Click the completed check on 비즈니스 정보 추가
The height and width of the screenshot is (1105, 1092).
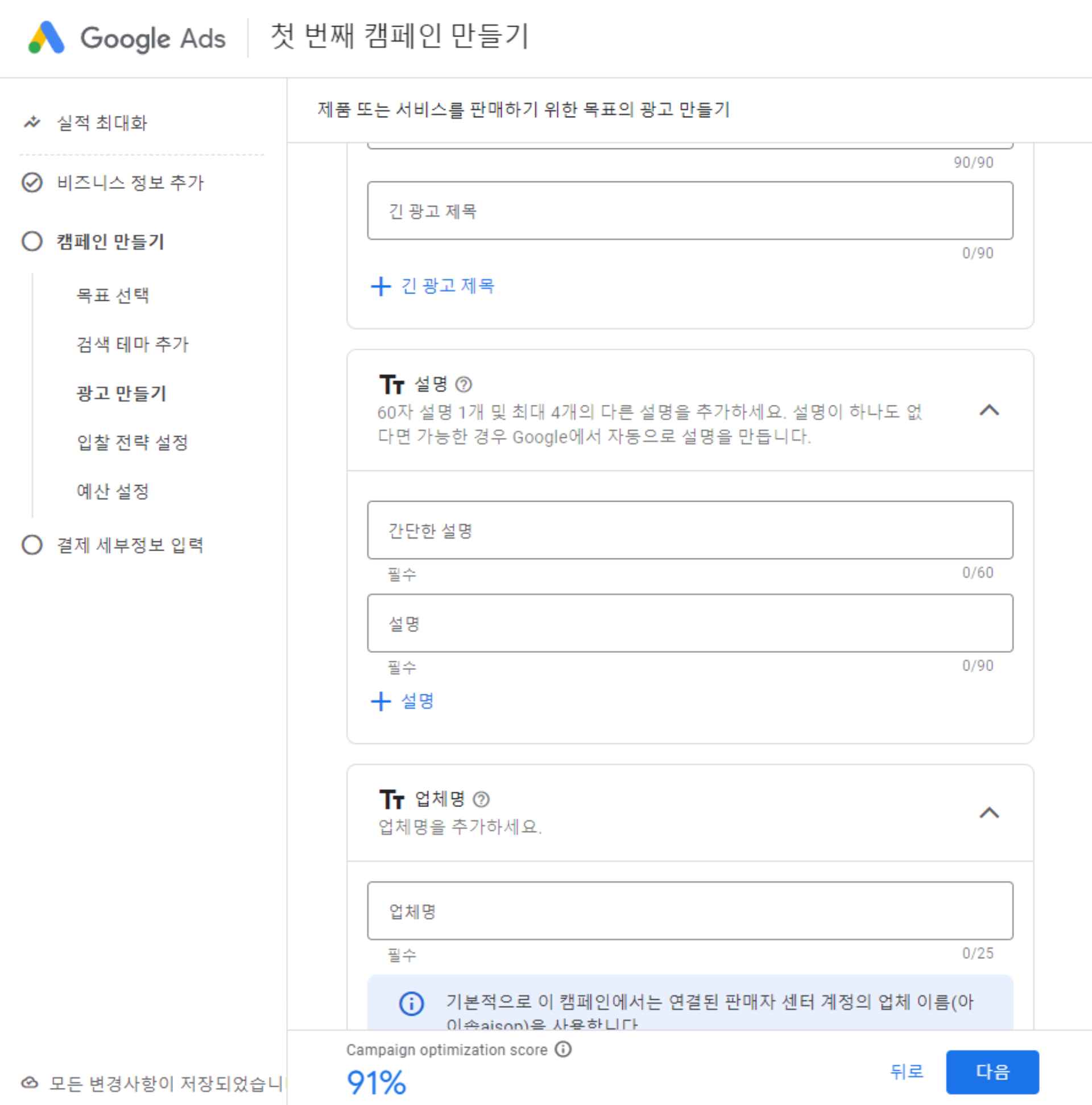pos(31,183)
